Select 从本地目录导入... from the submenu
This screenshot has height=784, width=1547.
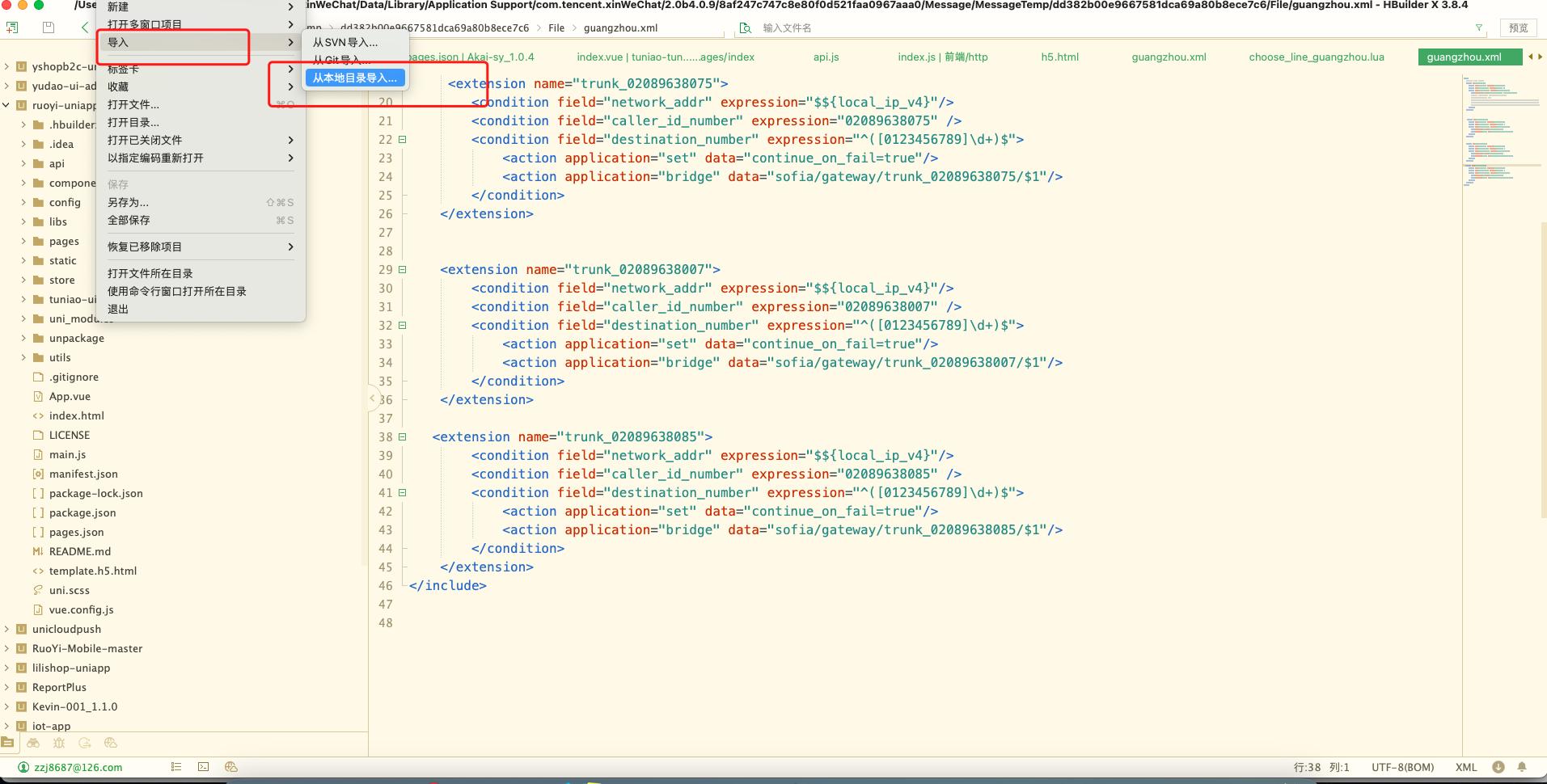point(354,78)
